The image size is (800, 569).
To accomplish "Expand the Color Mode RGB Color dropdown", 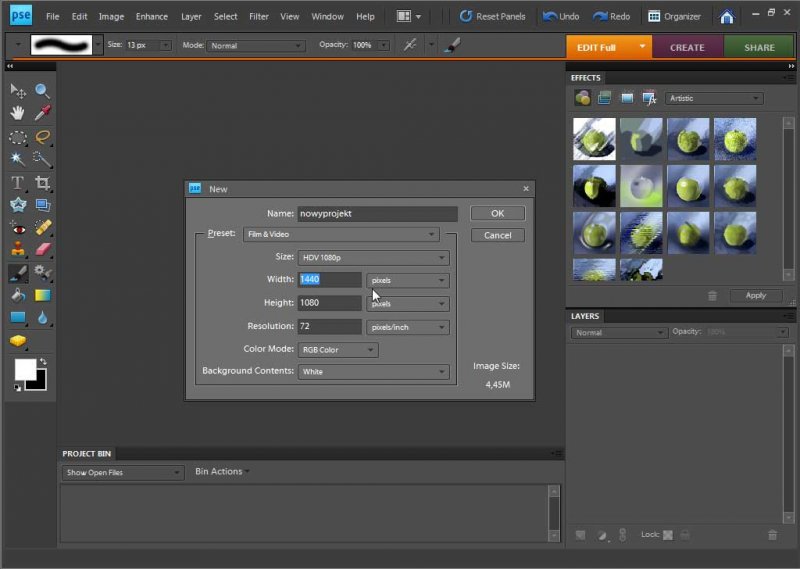I will pyautogui.click(x=338, y=350).
